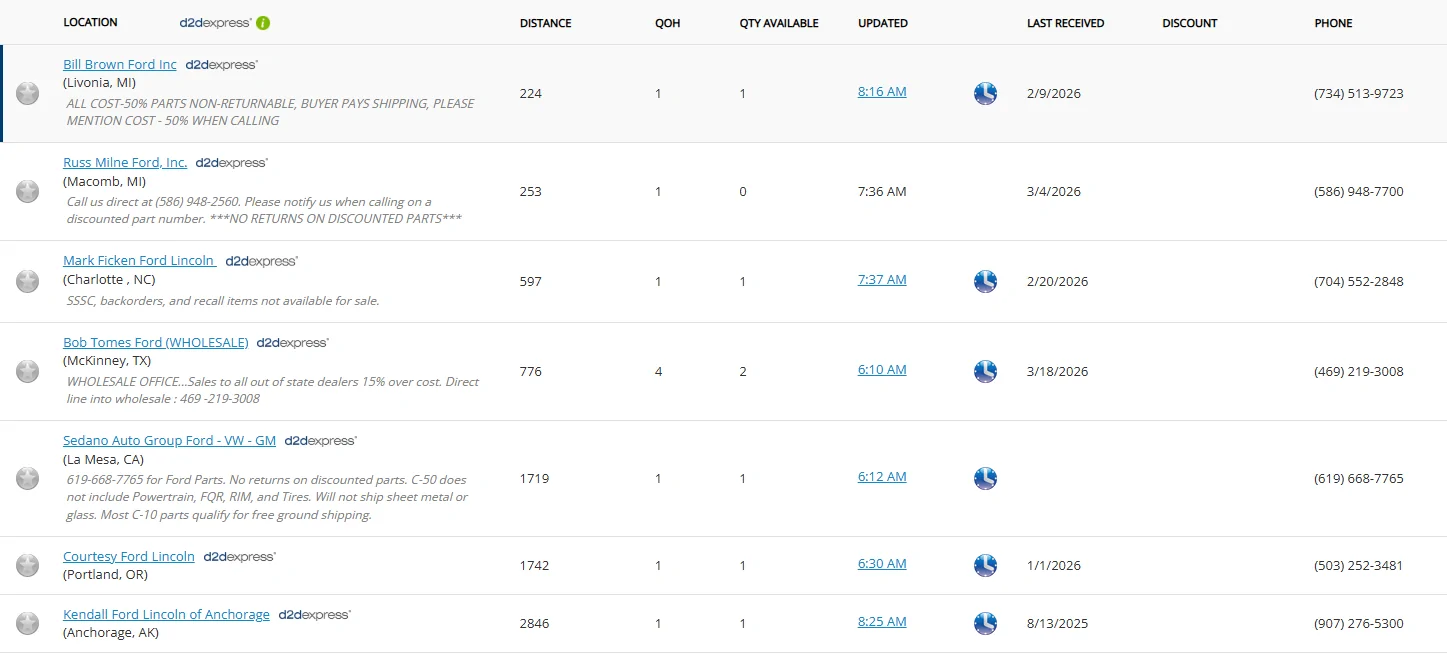Open Bill Brown Ford Inc dealer link
This screenshot has width=1447, height=667.
click(120, 65)
